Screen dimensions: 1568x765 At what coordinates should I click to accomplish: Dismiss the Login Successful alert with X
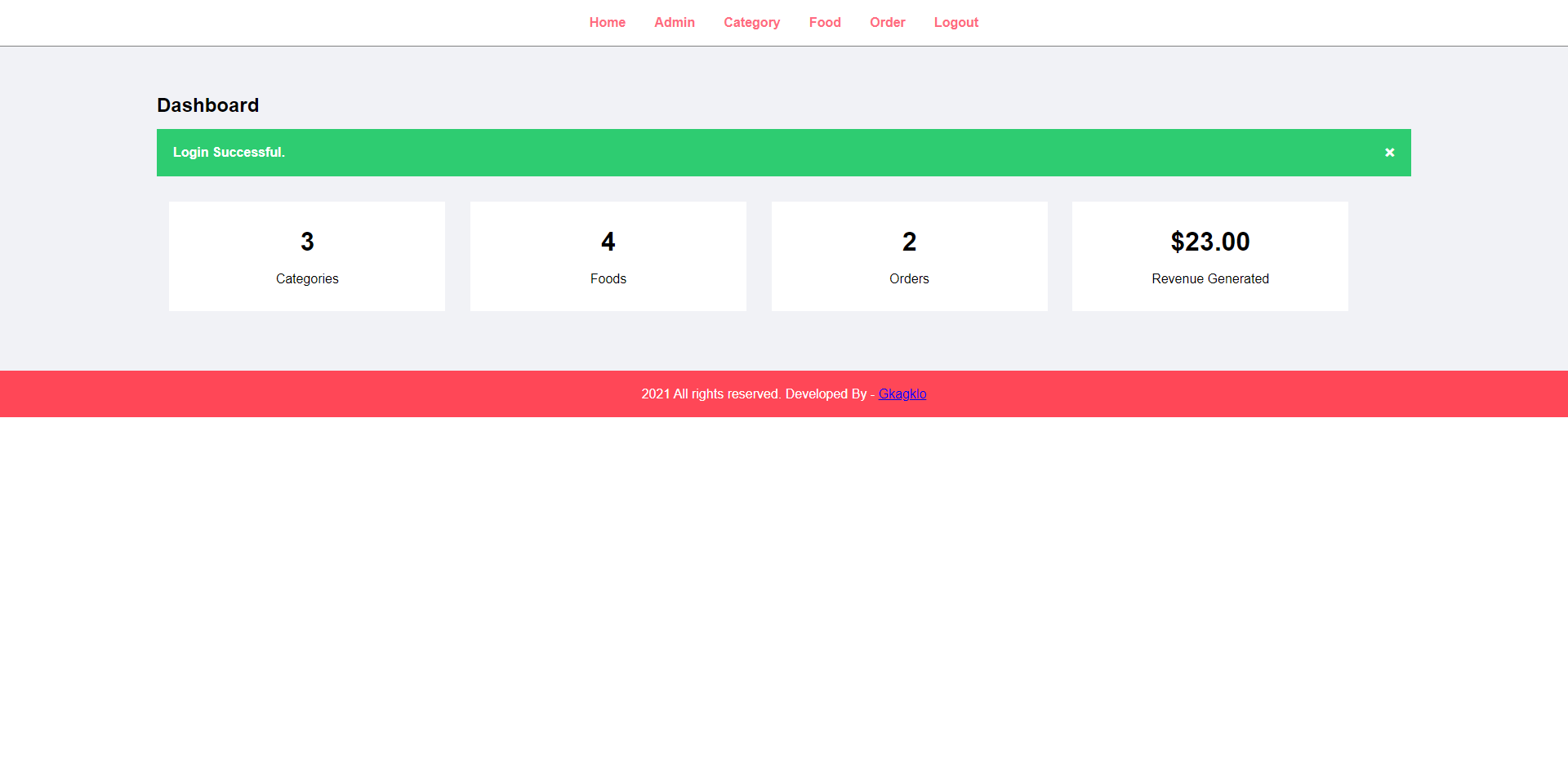click(x=1389, y=153)
